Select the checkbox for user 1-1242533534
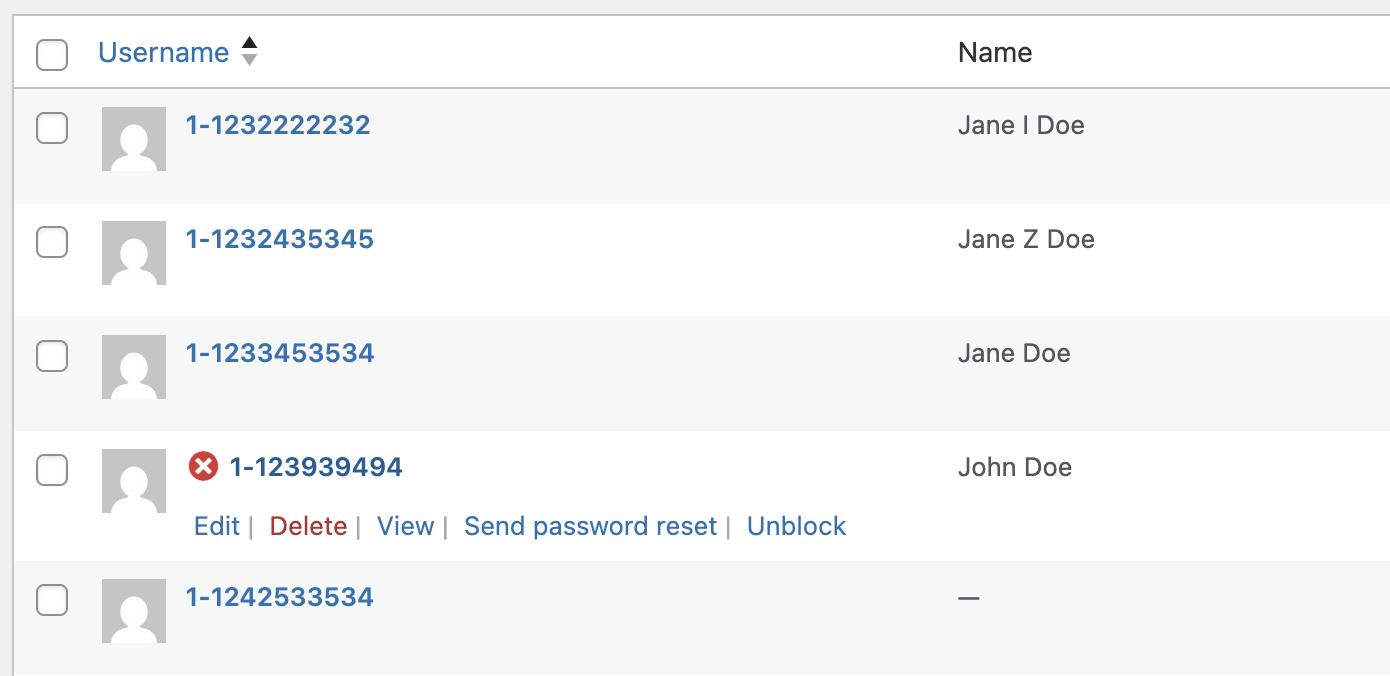This screenshot has width=1390, height=676. click(52, 600)
